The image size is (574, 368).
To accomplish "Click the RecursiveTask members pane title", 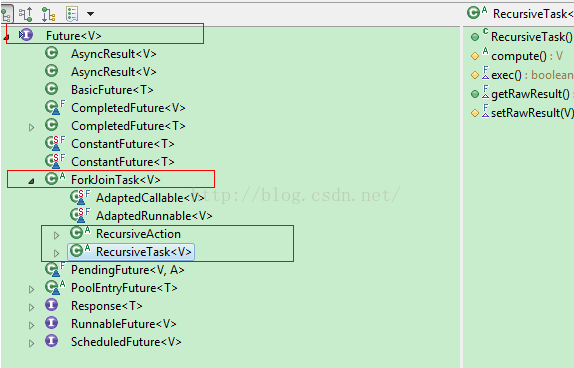I will click(533, 14).
